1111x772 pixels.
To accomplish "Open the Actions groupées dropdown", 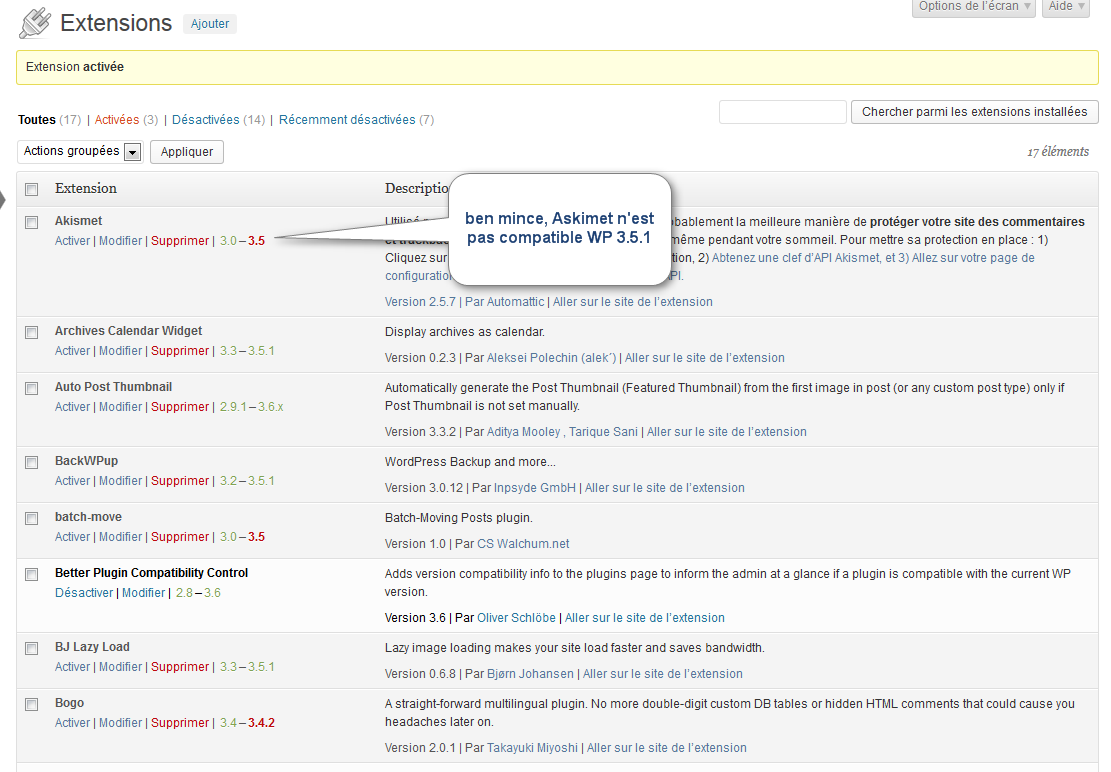I will 80,152.
